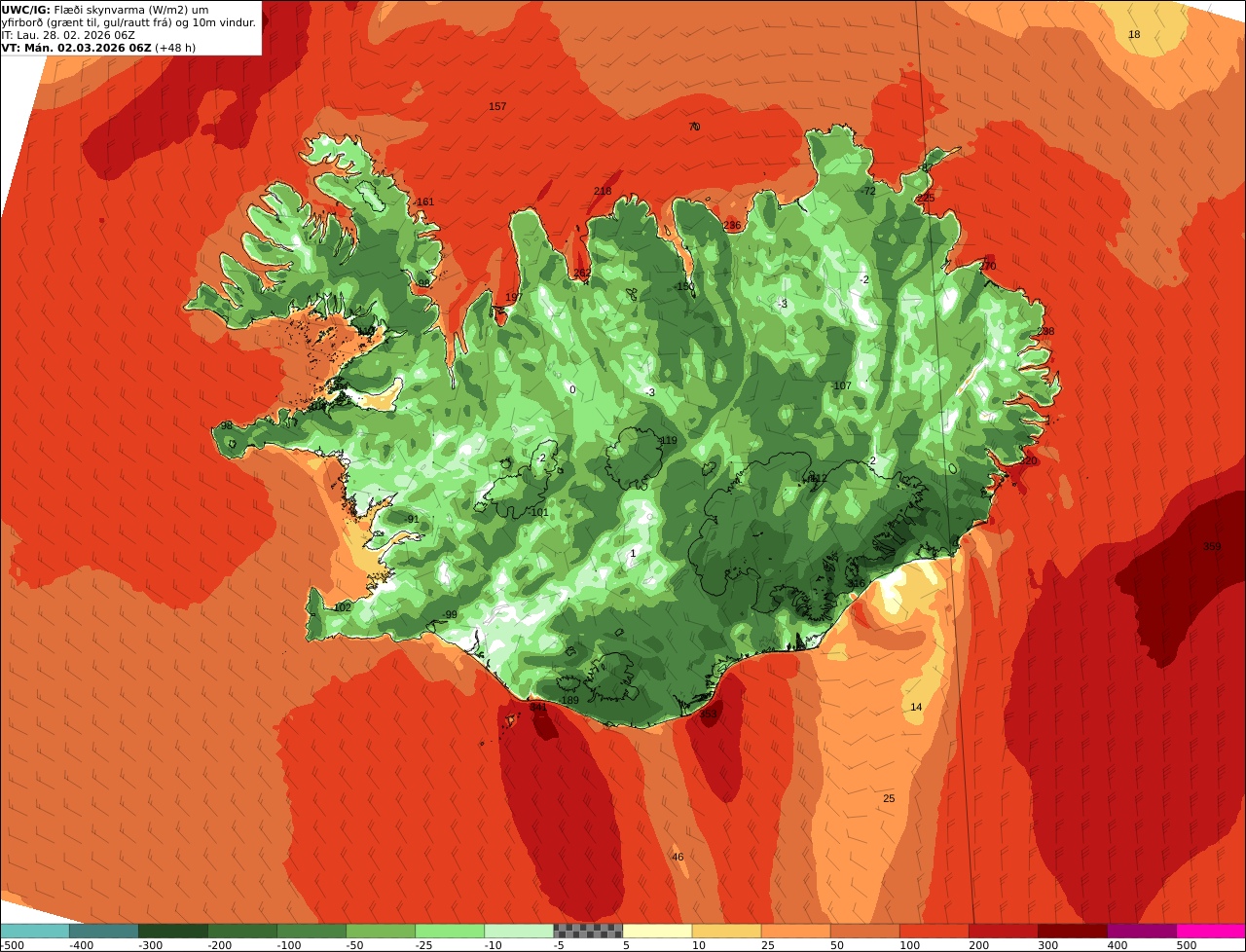Click the map value "320"

click(x=1028, y=460)
